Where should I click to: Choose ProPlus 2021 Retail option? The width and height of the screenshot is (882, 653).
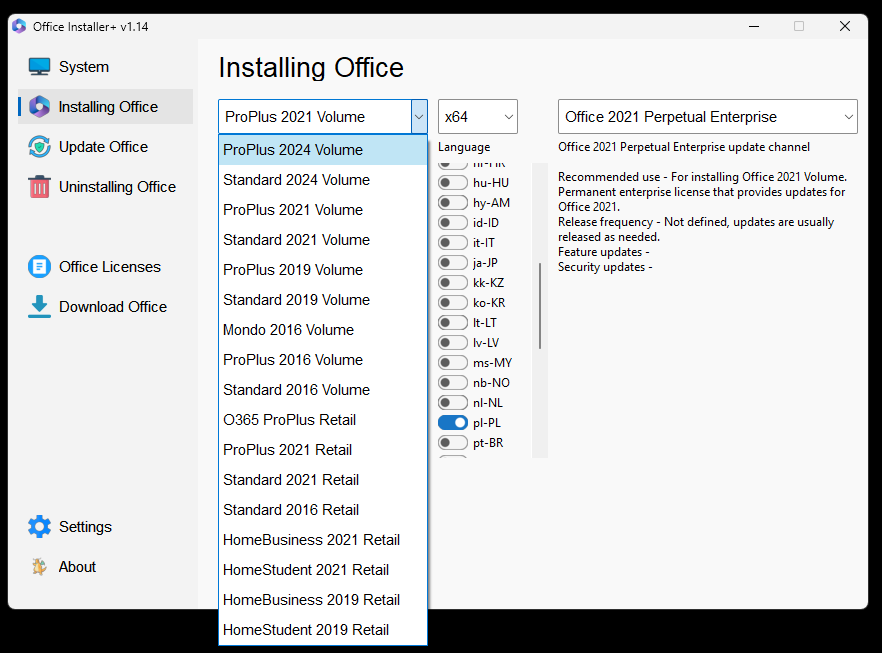coord(323,450)
